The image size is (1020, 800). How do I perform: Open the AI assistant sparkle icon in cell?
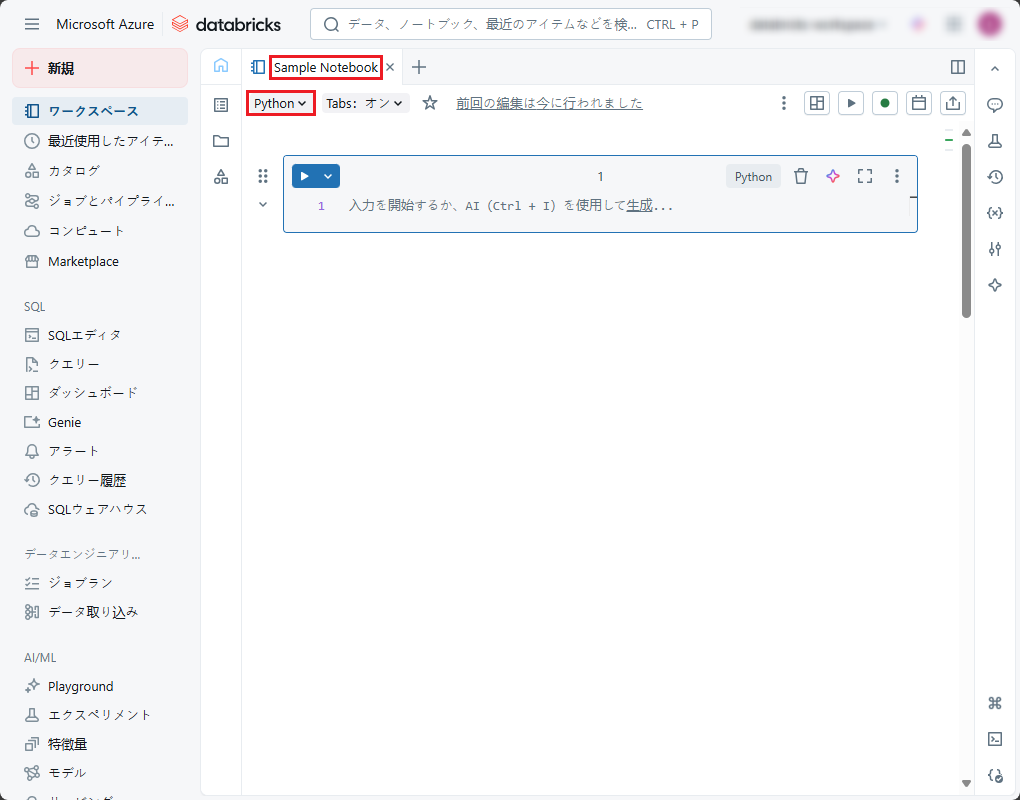(832, 177)
